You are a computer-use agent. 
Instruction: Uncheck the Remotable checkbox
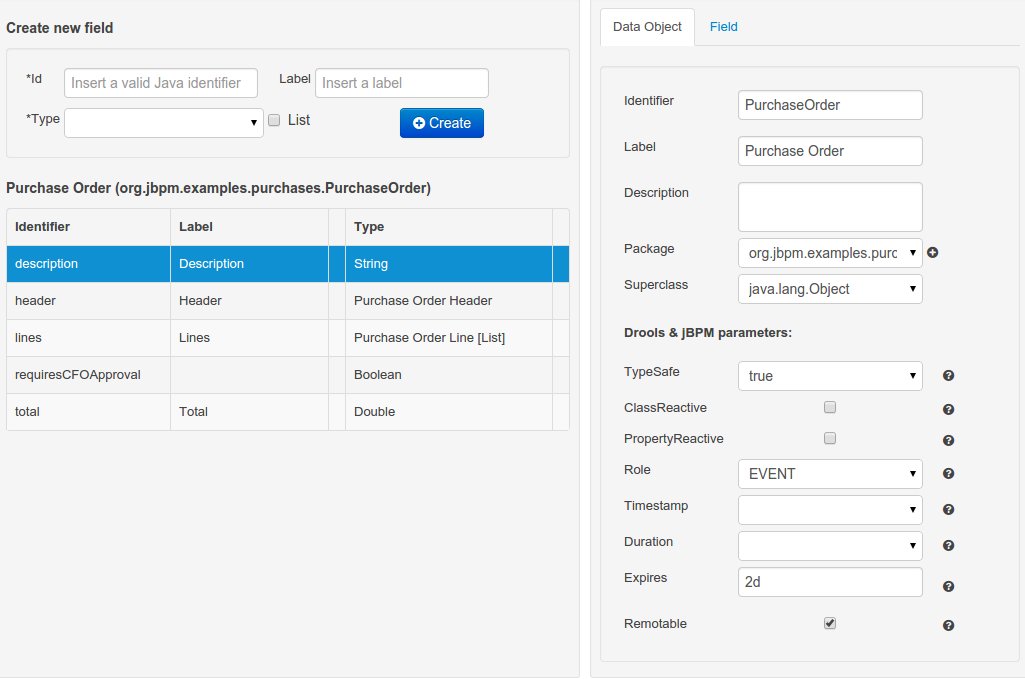[829, 623]
